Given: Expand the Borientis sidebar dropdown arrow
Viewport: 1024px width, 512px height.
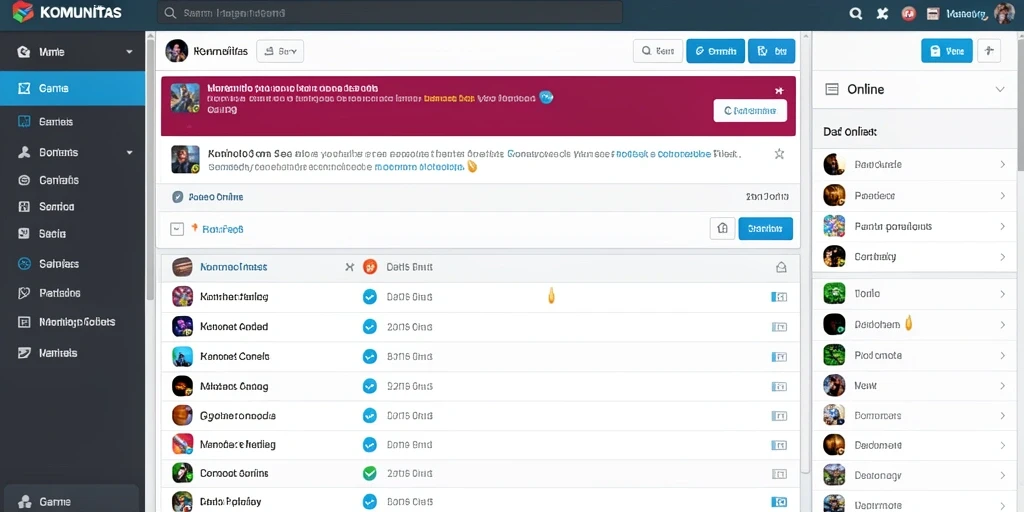Looking at the screenshot, I should (129, 152).
